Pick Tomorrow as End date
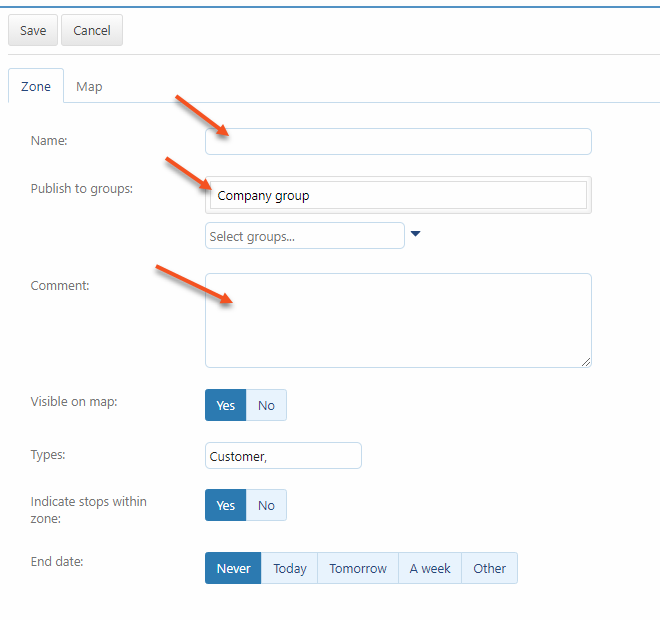Viewport: 660px width, 620px height. click(x=358, y=568)
